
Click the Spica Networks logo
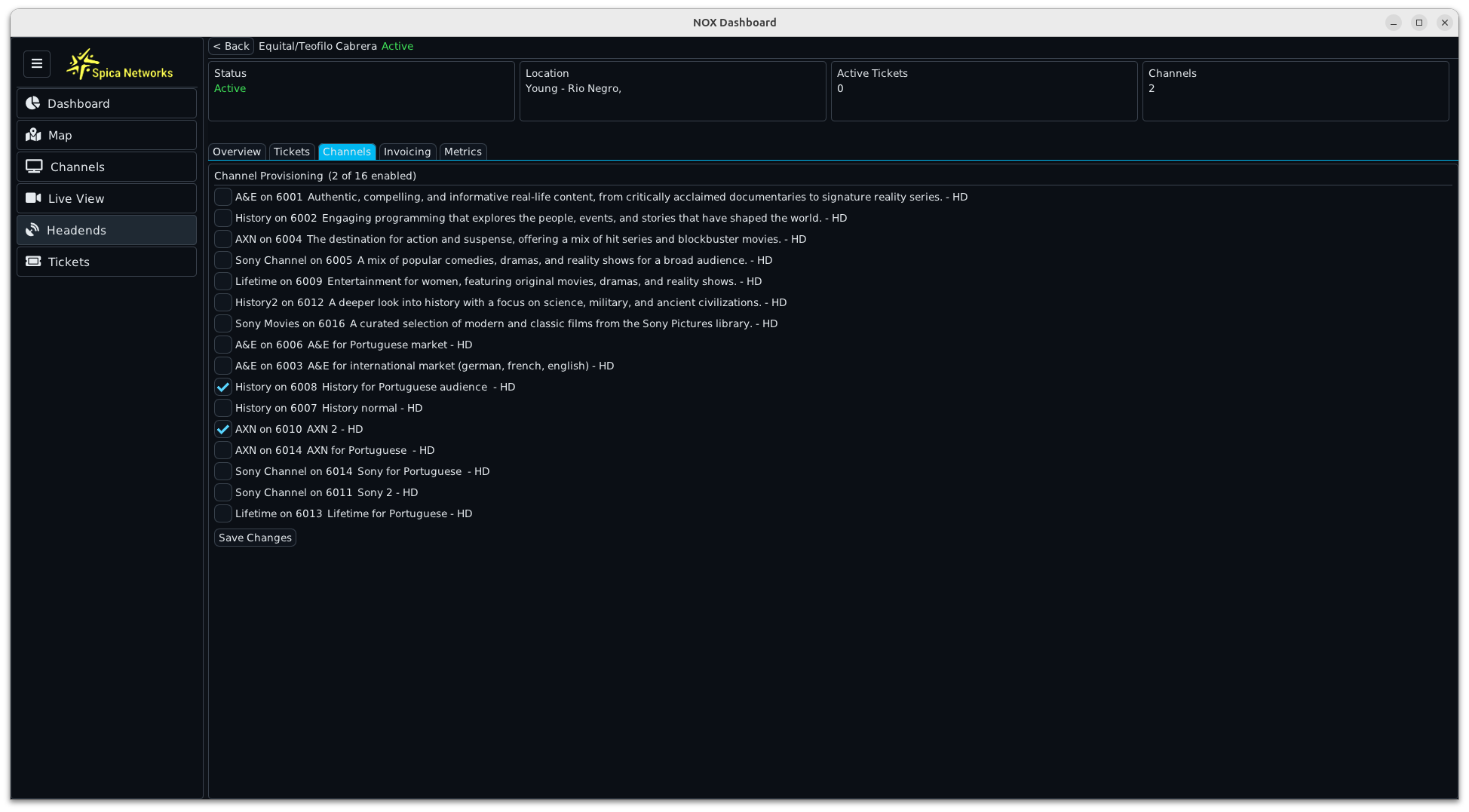pos(119,65)
